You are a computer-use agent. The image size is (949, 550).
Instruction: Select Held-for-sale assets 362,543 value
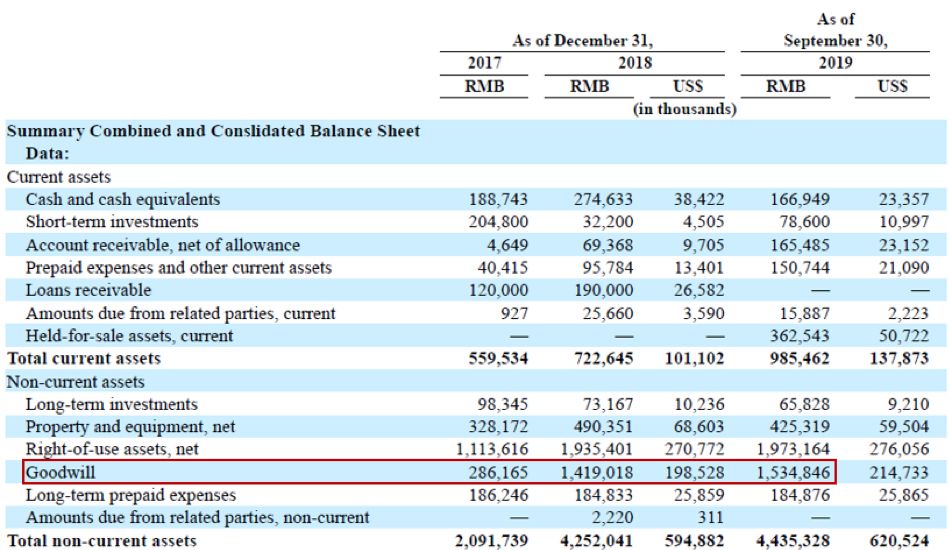[x=800, y=336]
